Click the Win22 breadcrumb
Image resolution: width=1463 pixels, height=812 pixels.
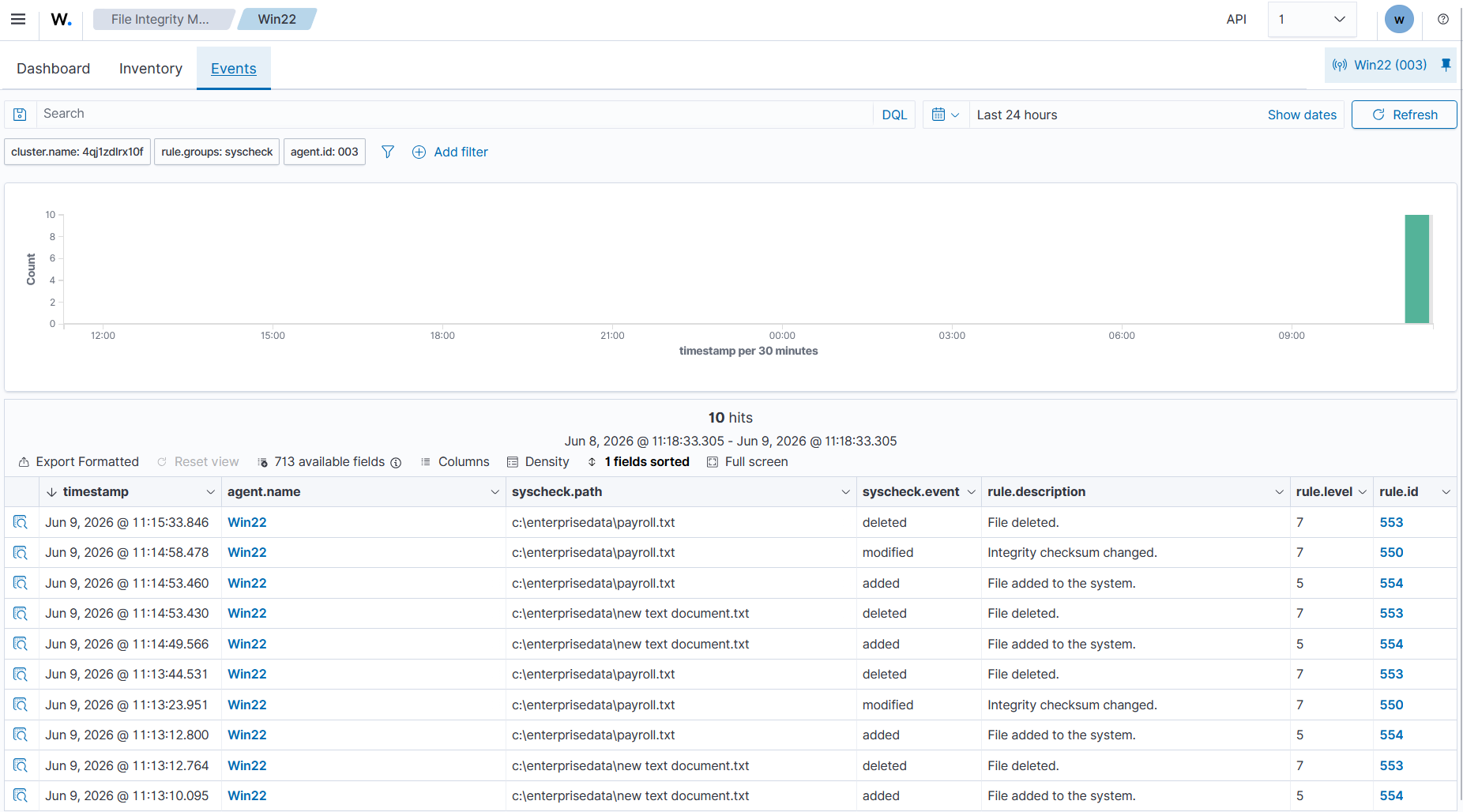point(277,19)
